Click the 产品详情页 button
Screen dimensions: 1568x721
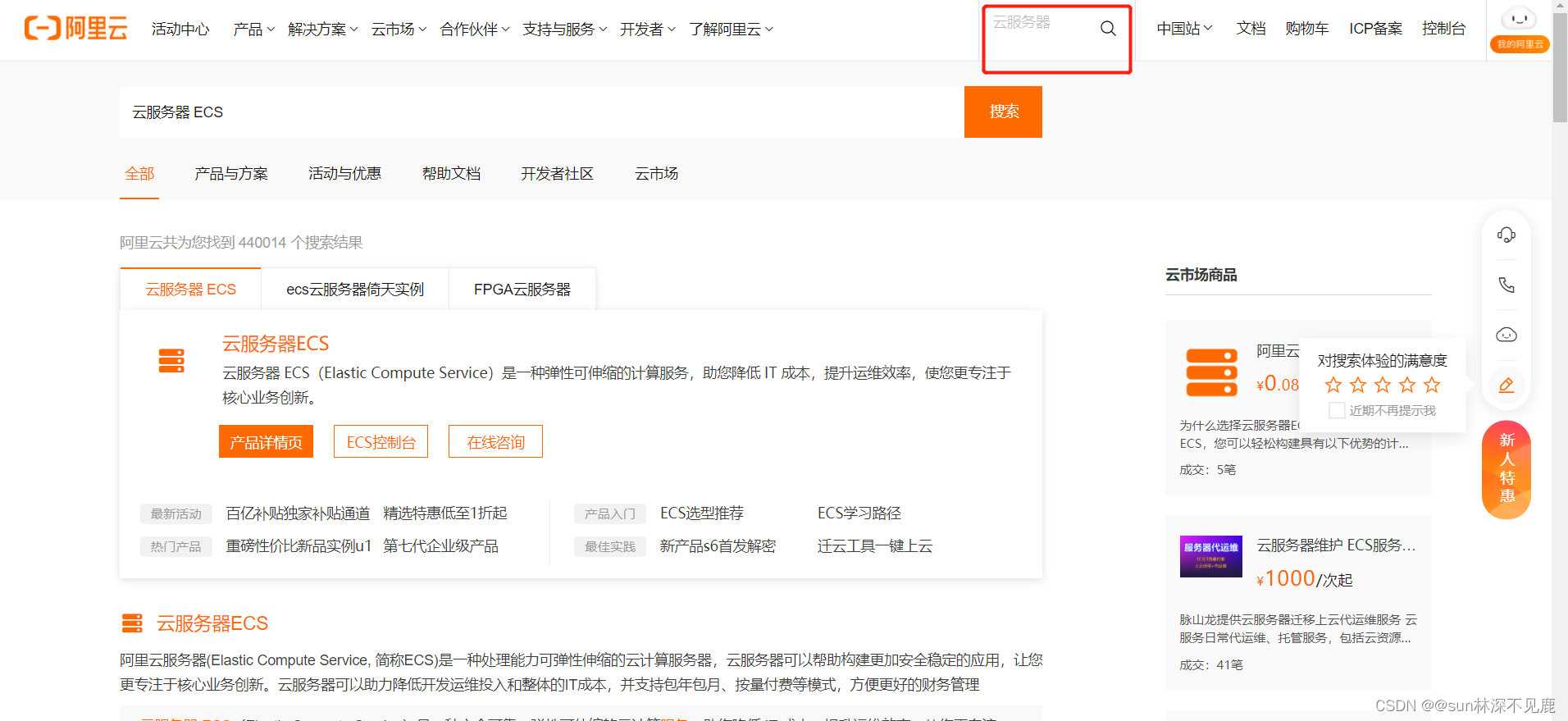click(x=266, y=441)
